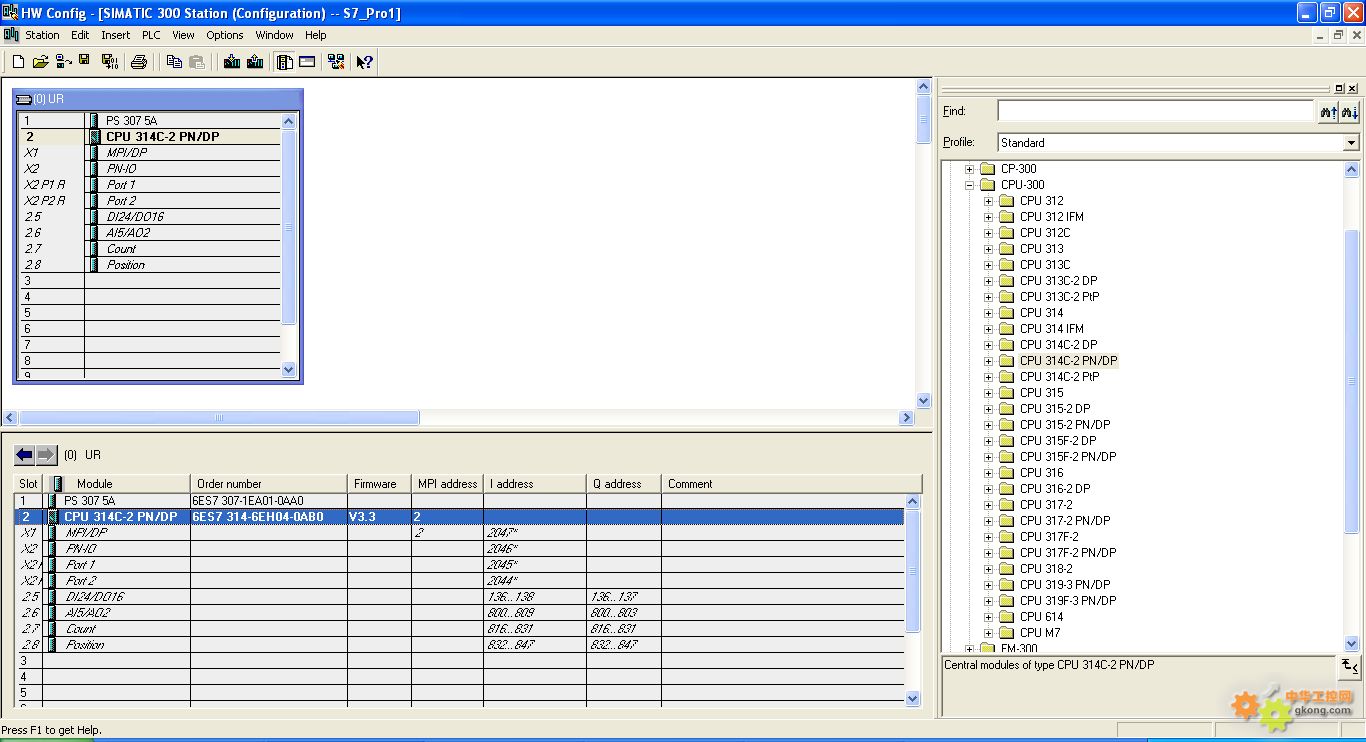This screenshot has height=742, width=1366.
Task: Collapse the CPU-300 tree node
Action: point(969,185)
